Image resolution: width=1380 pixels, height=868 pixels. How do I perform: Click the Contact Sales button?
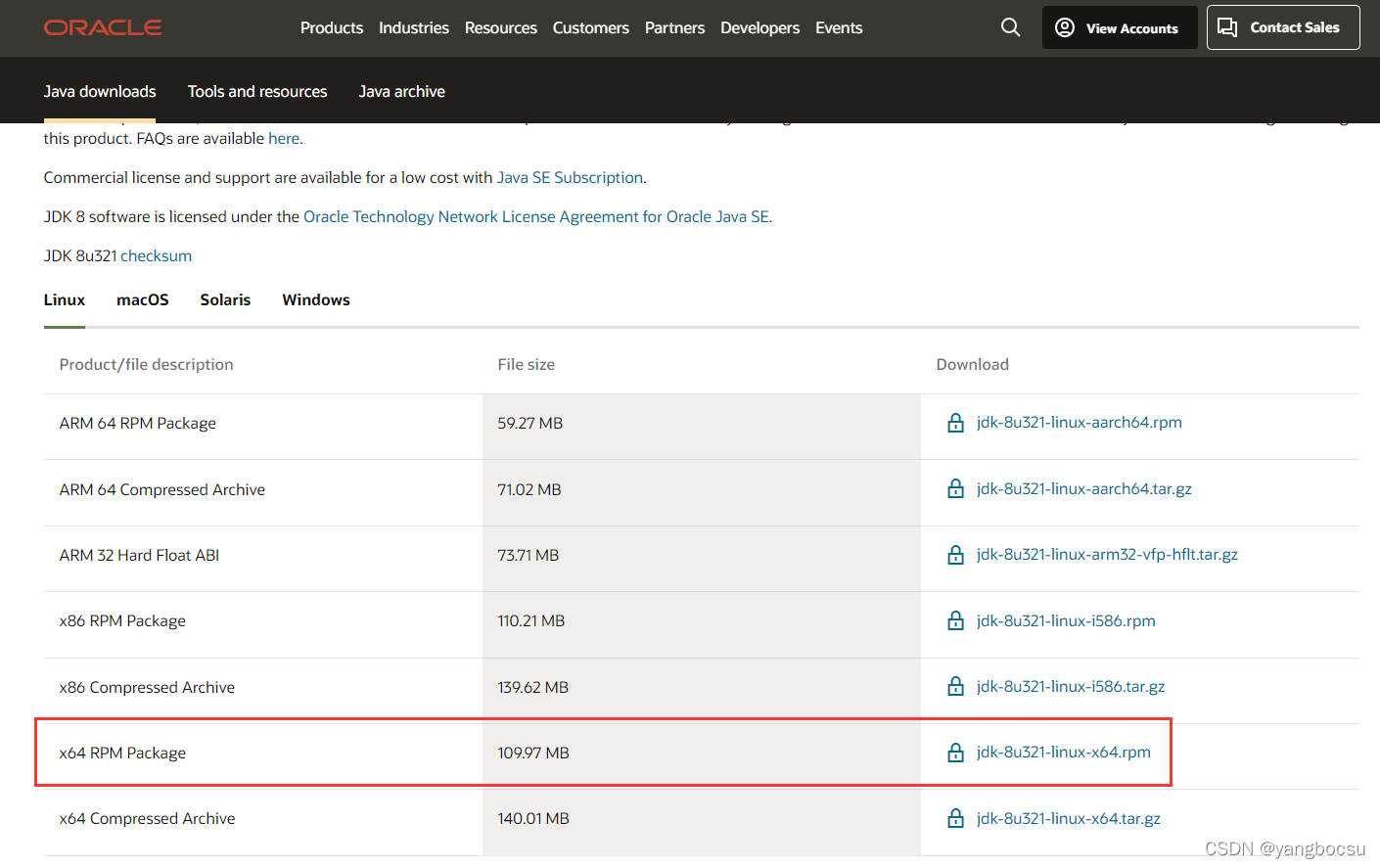click(x=1283, y=27)
